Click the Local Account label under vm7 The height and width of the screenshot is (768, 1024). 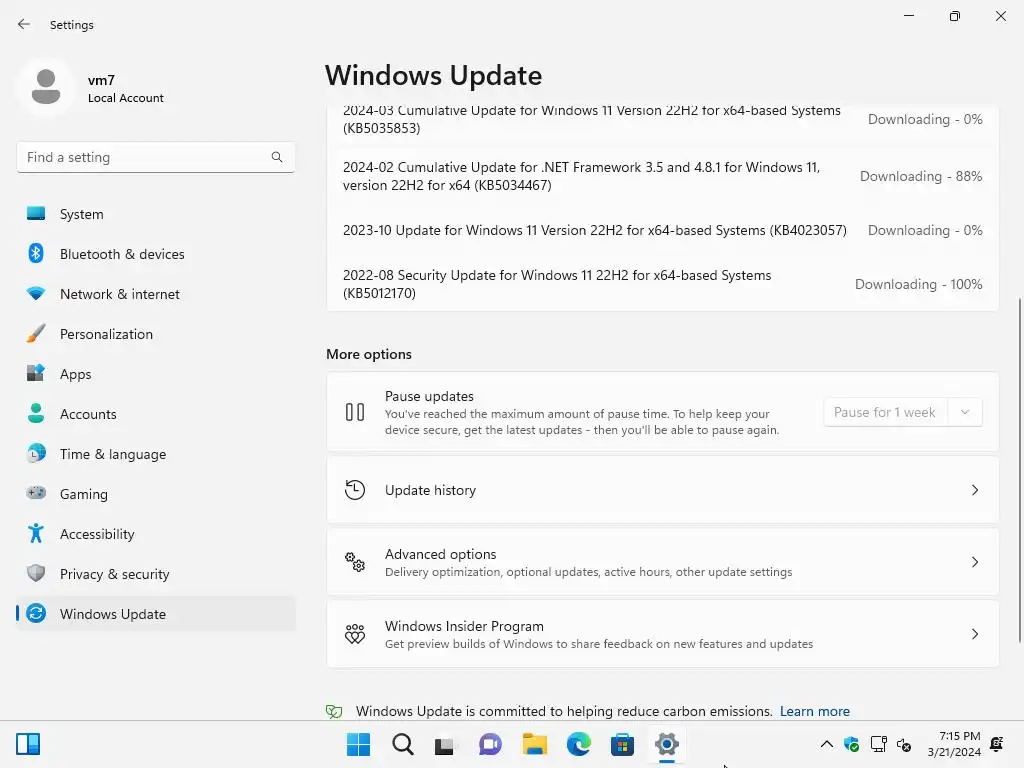click(x=125, y=98)
